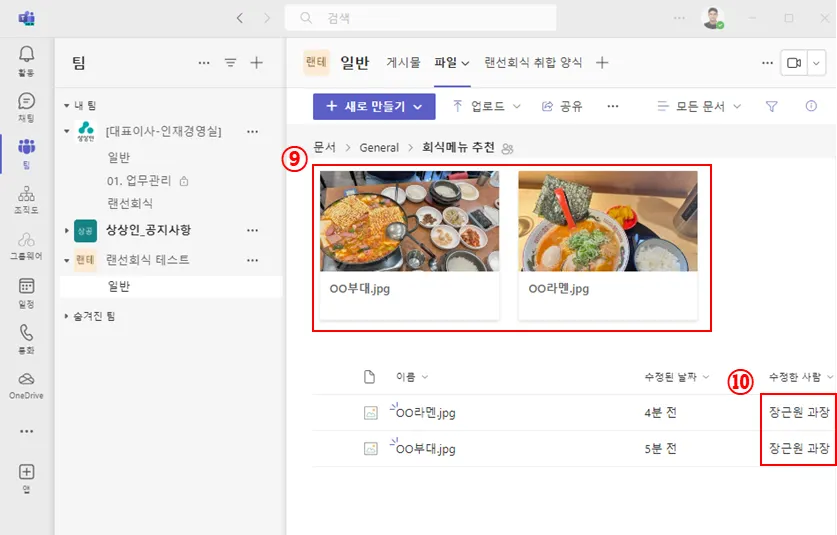The width and height of the screenshot is (837, 535).
Task: Select the 랜선회식 channel
Action: tap(130, 203)
